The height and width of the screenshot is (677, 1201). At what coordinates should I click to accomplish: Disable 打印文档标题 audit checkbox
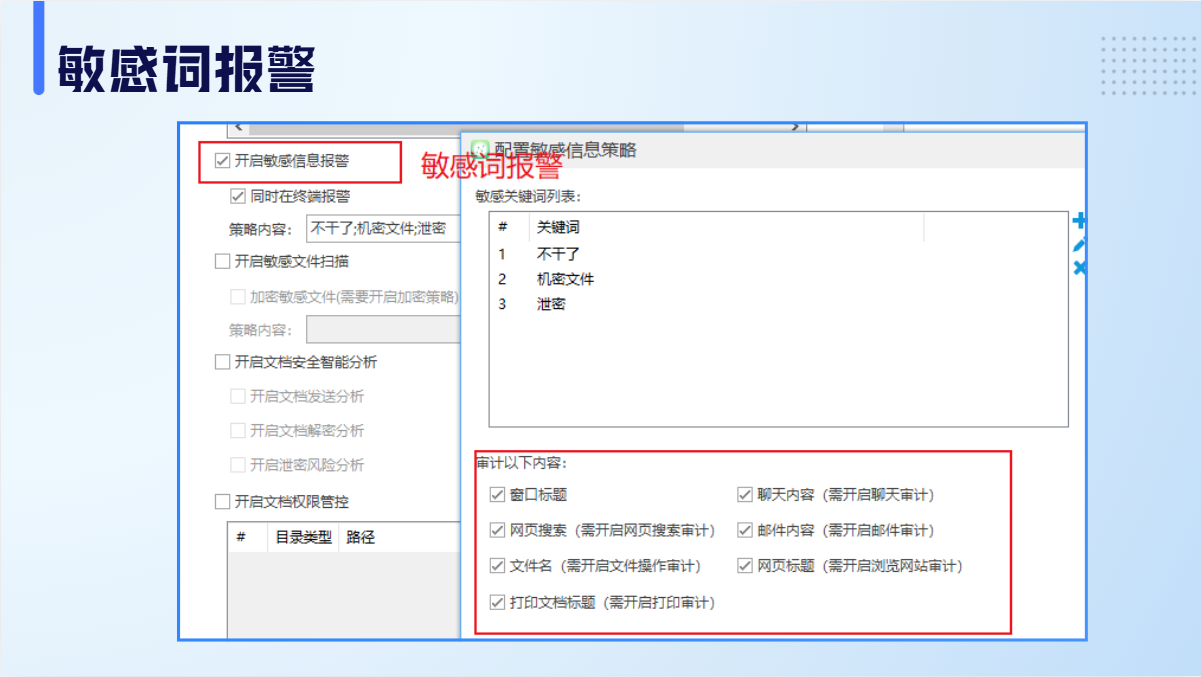pyautogui.click(x=497, y=602)
